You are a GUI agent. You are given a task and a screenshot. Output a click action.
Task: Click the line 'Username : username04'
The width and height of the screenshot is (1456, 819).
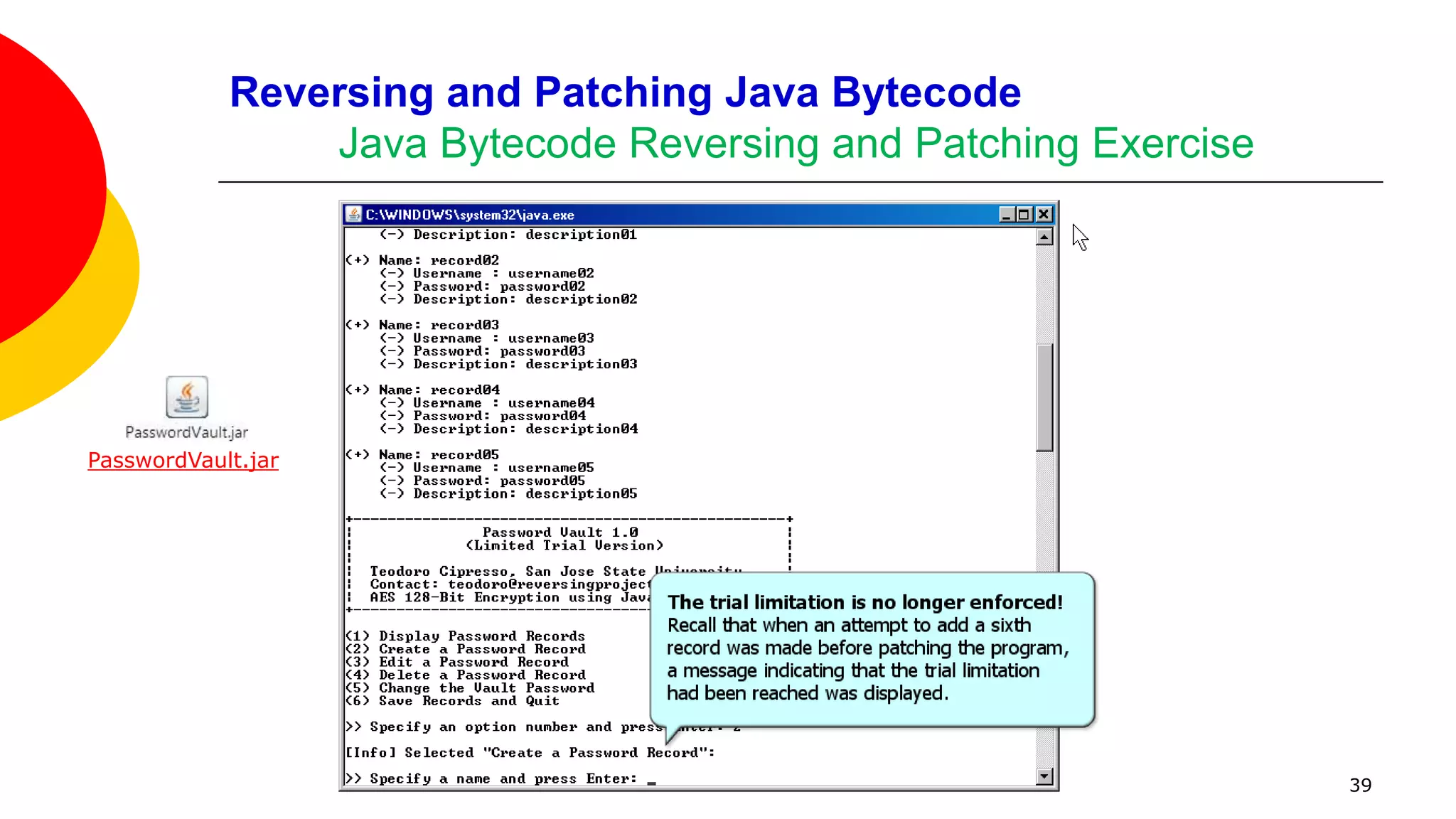487,403
